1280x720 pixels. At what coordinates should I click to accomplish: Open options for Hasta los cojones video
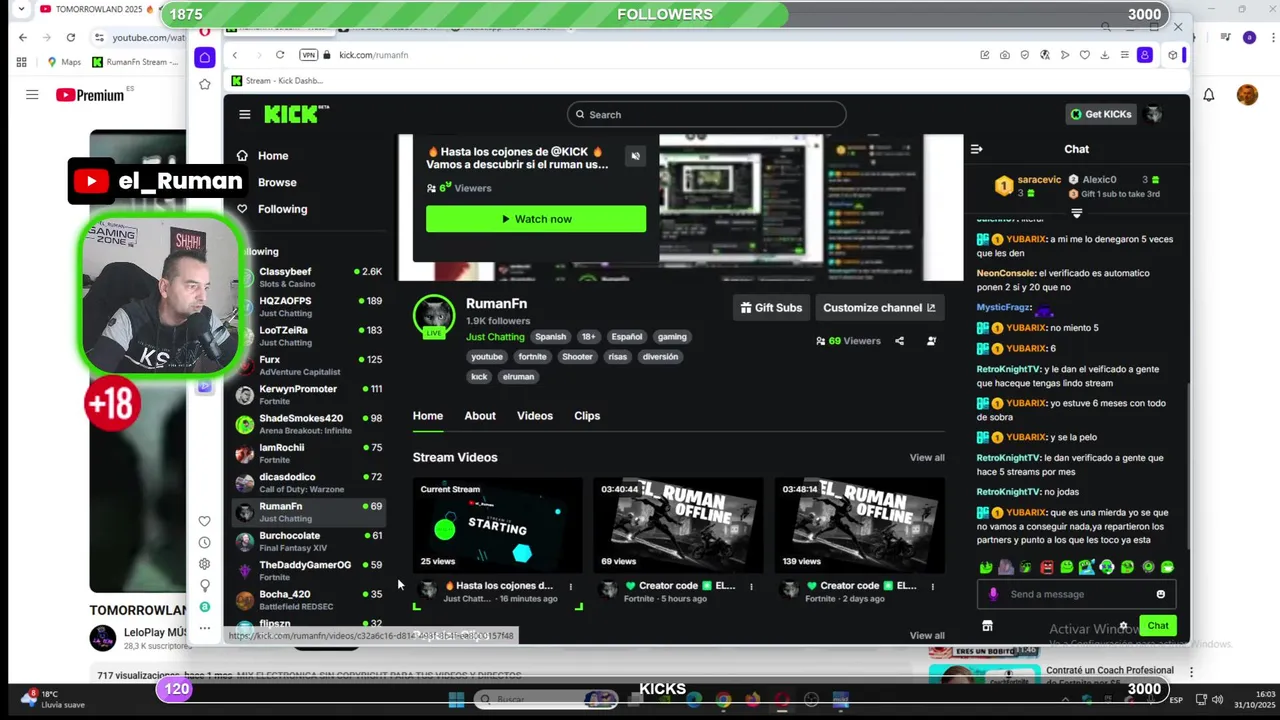pos(571,587)
